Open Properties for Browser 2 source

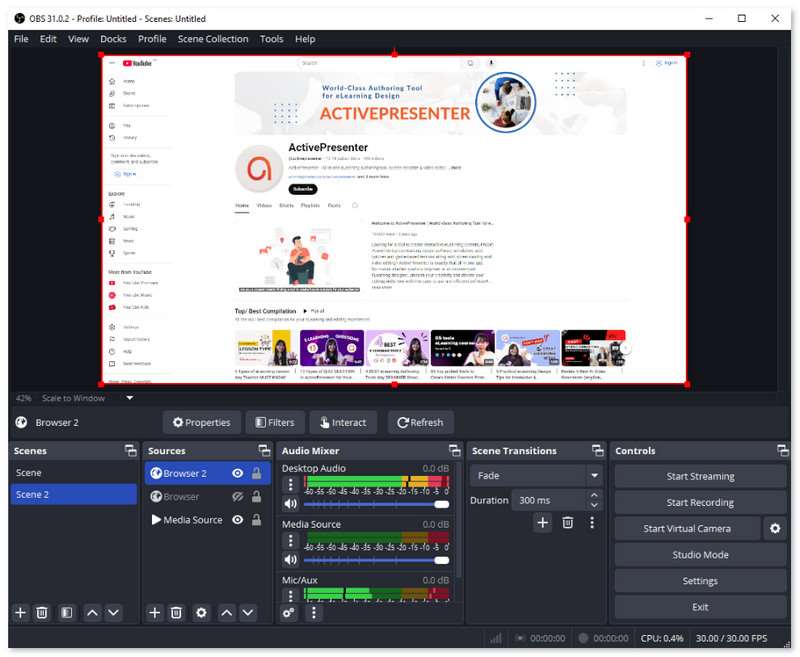[202, 422]
